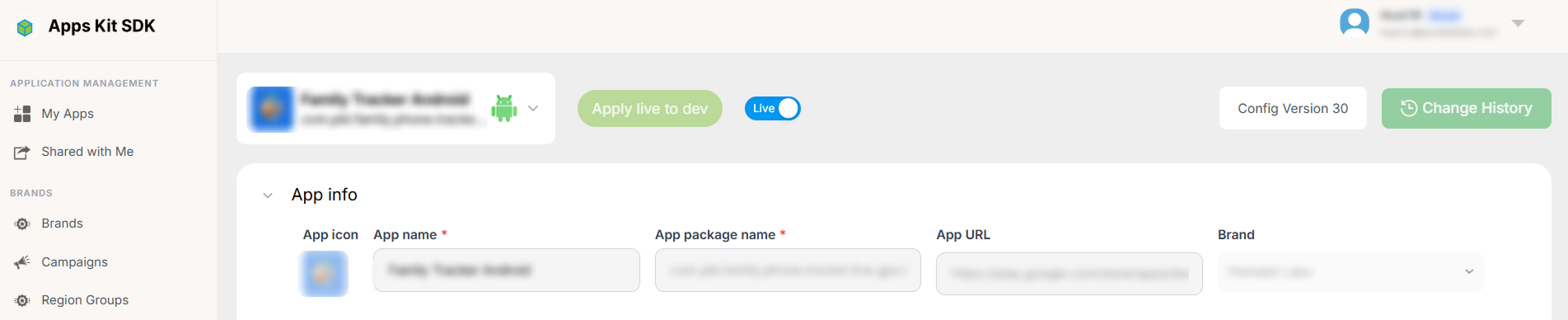The width and height of the screenshot is (1568, 320).
Task: Click the Campaigns megaphone icon
Action: [22, 262]
